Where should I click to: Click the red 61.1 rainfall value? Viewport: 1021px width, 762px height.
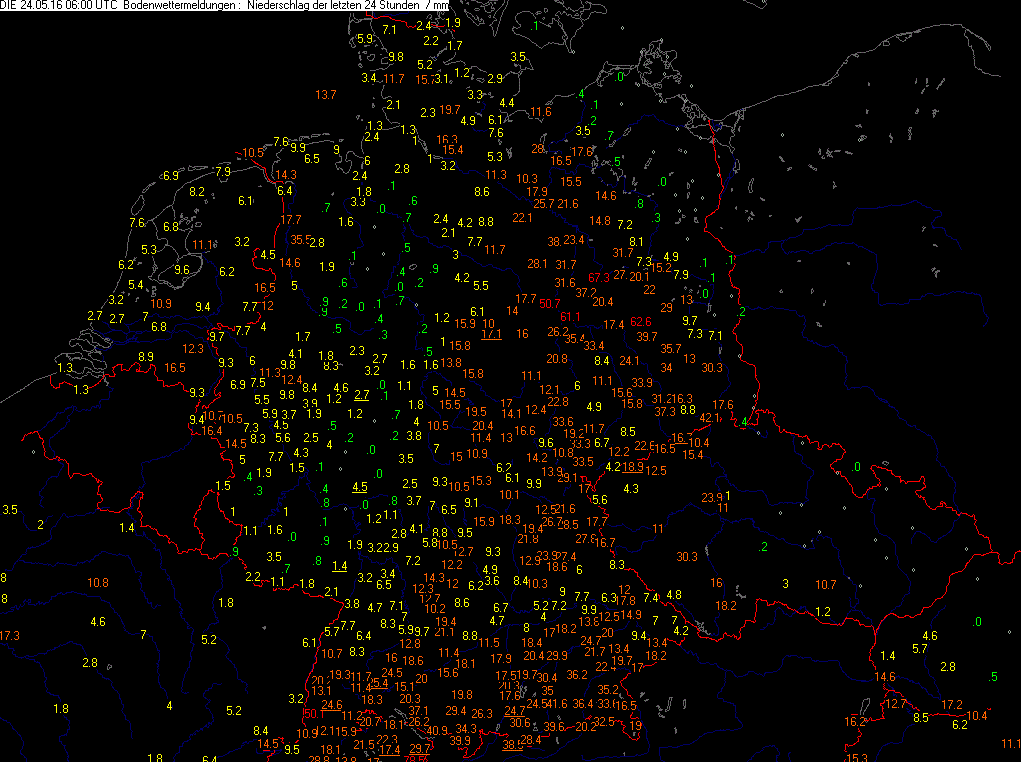(x=570, y=316)
